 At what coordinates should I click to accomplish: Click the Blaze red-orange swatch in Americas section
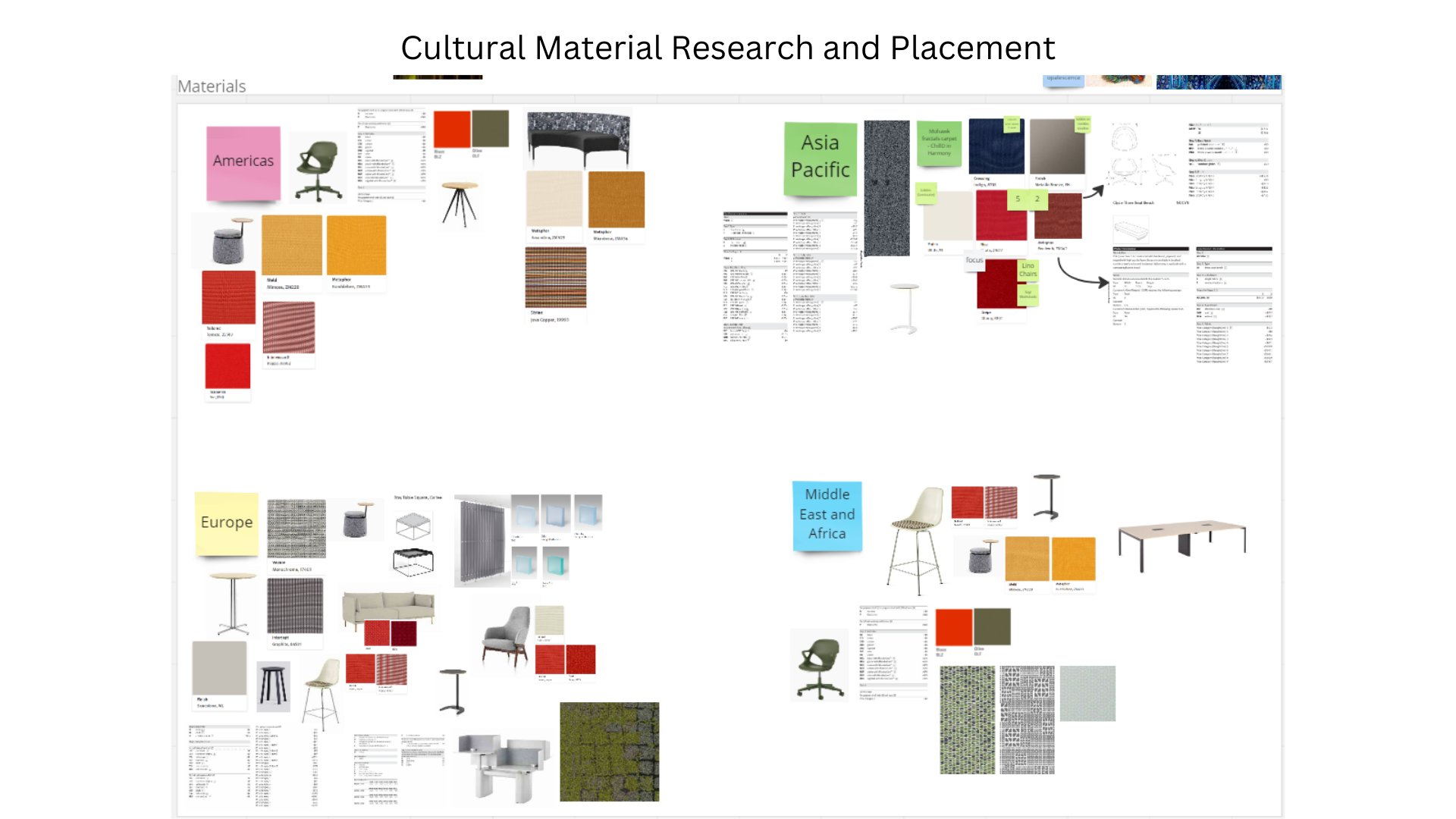point(452,129)
